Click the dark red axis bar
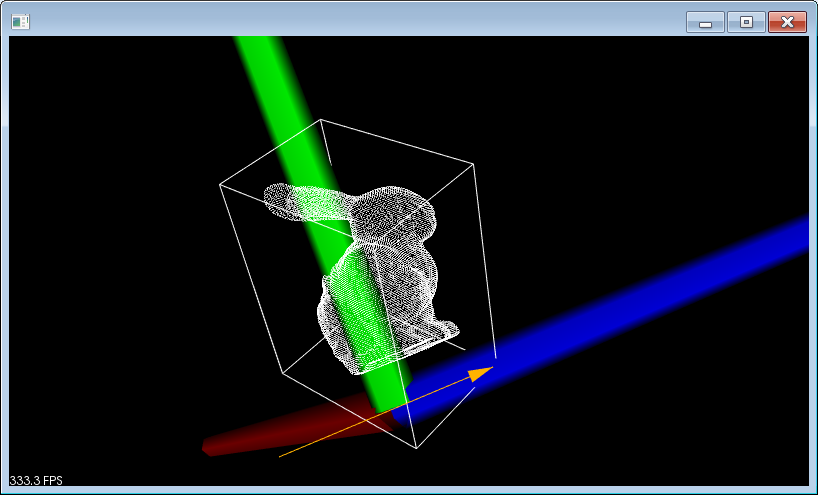818x495 pixels. point(297,425)
